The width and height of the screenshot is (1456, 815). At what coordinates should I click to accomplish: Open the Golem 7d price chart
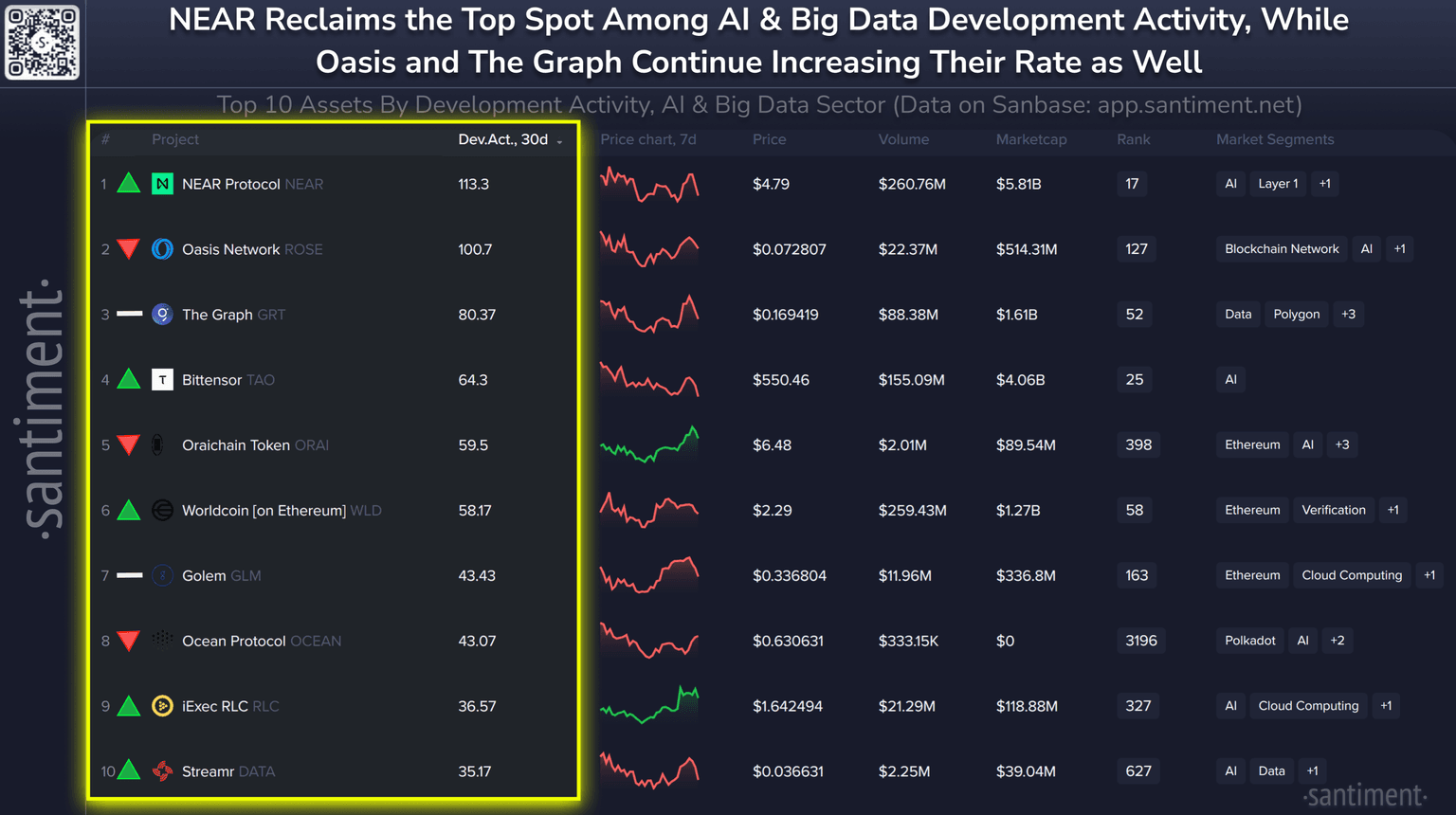[x=649, y=575]
